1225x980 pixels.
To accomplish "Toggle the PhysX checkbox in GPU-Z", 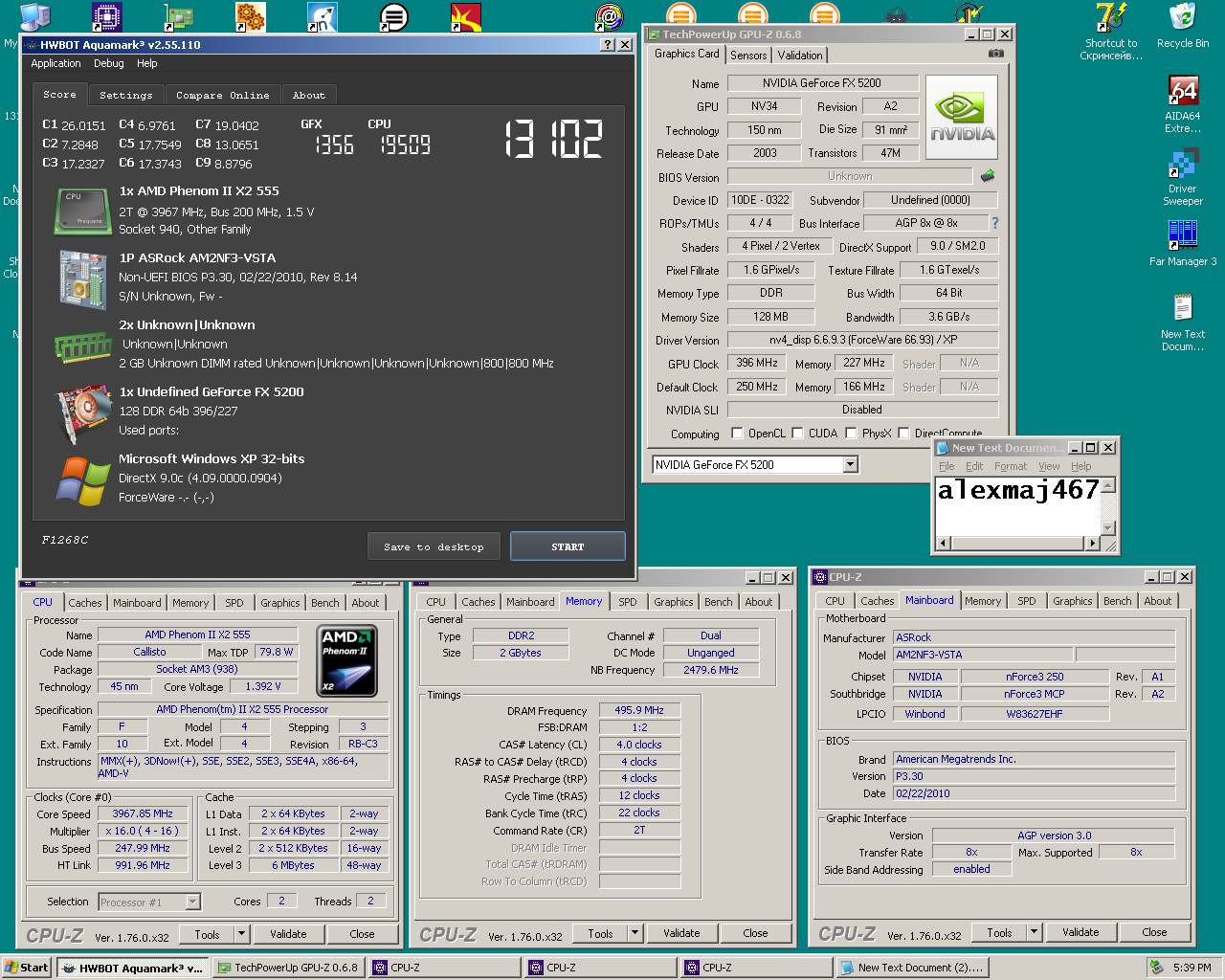I will pyautogui.click(x=851, y=433).
